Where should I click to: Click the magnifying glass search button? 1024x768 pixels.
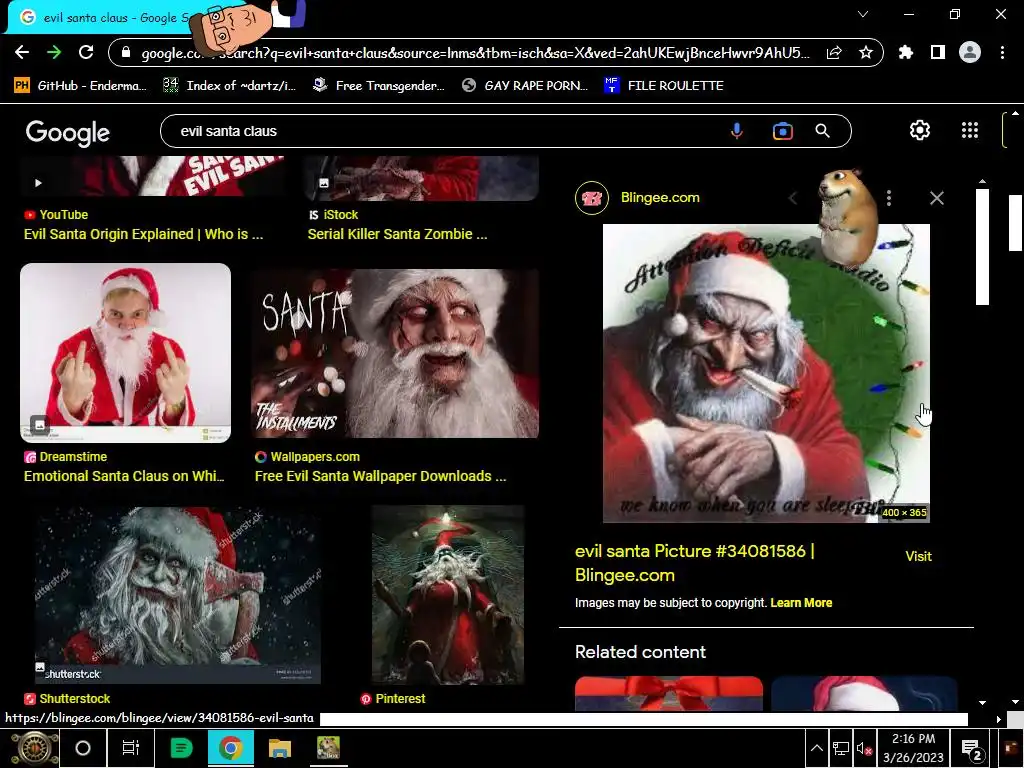click(823, 131)
